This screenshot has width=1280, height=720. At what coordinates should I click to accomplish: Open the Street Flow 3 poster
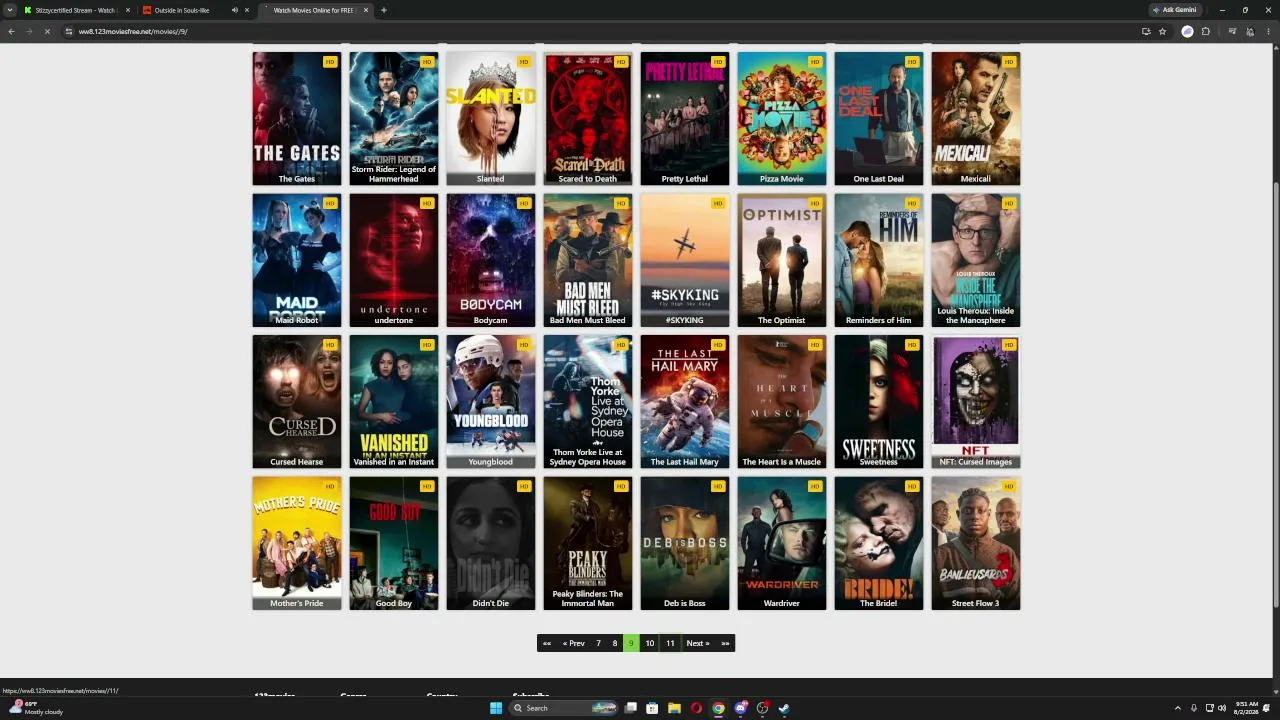tap(976, 543)
